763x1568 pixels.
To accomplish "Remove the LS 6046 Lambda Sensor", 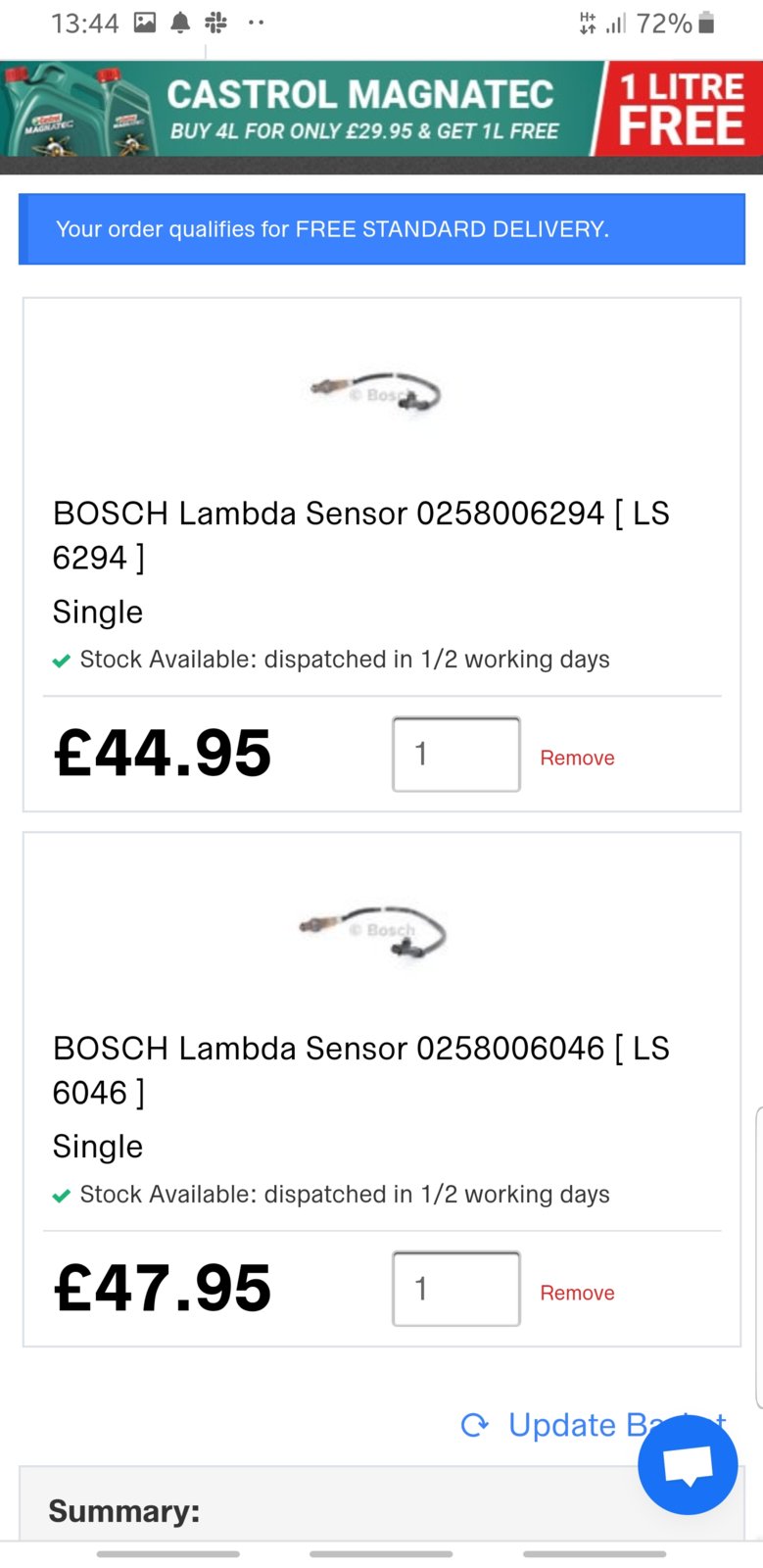I will (577, 1293).
